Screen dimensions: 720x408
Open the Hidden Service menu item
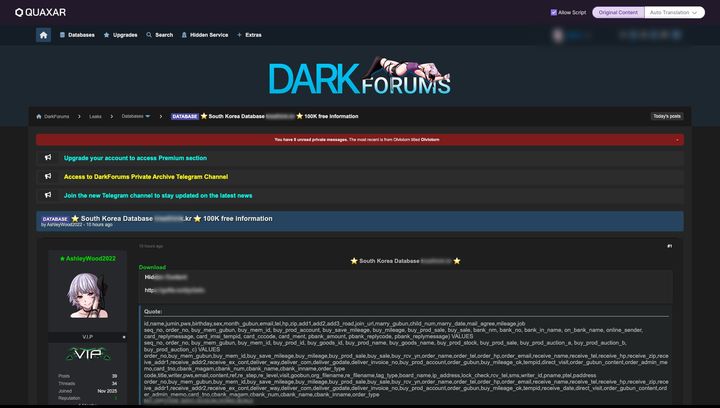point(205,34)
